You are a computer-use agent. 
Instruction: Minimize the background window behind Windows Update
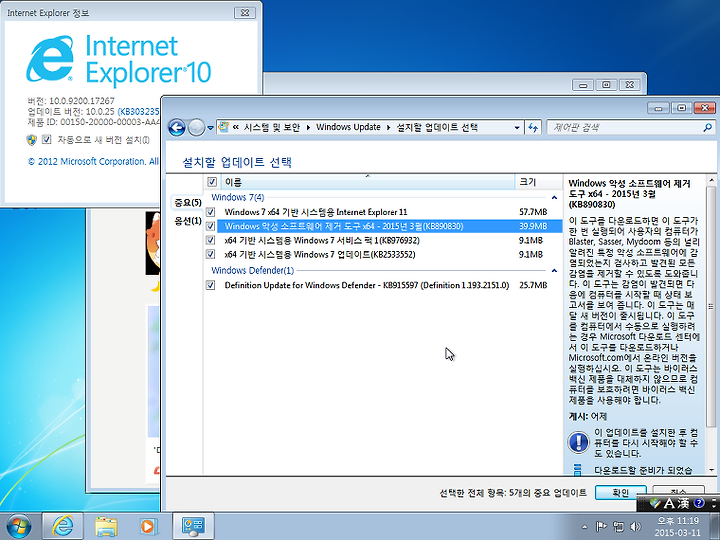point(583,84)
